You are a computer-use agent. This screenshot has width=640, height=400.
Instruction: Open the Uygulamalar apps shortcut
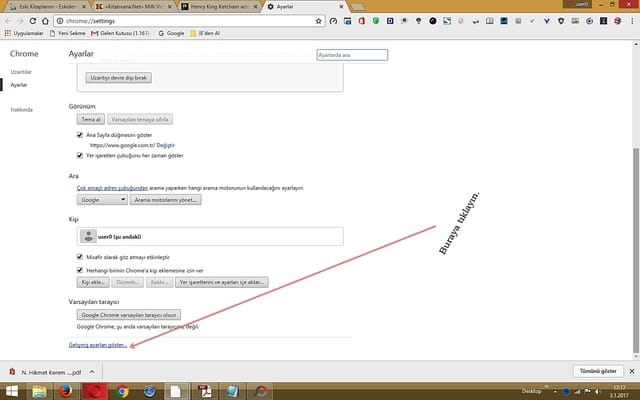[x=24, y=33]
